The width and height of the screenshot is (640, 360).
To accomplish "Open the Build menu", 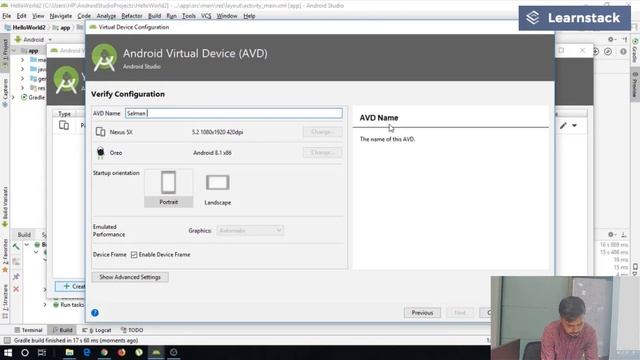I will pyautogui.click(x=154, y=16).
